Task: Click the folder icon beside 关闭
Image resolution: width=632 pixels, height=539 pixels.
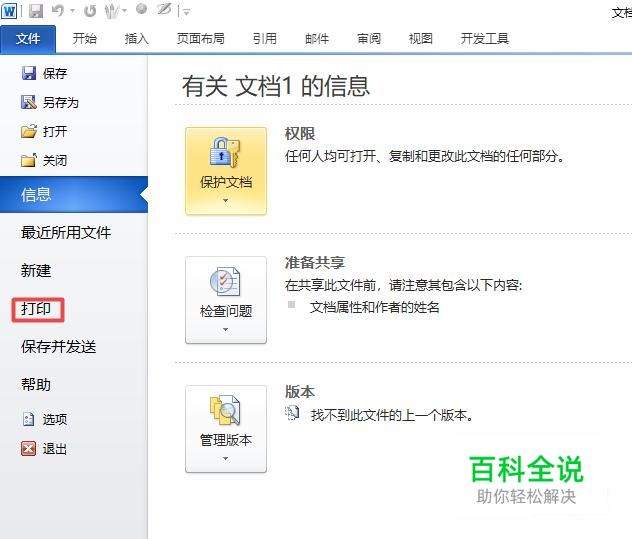Action: 29,160
